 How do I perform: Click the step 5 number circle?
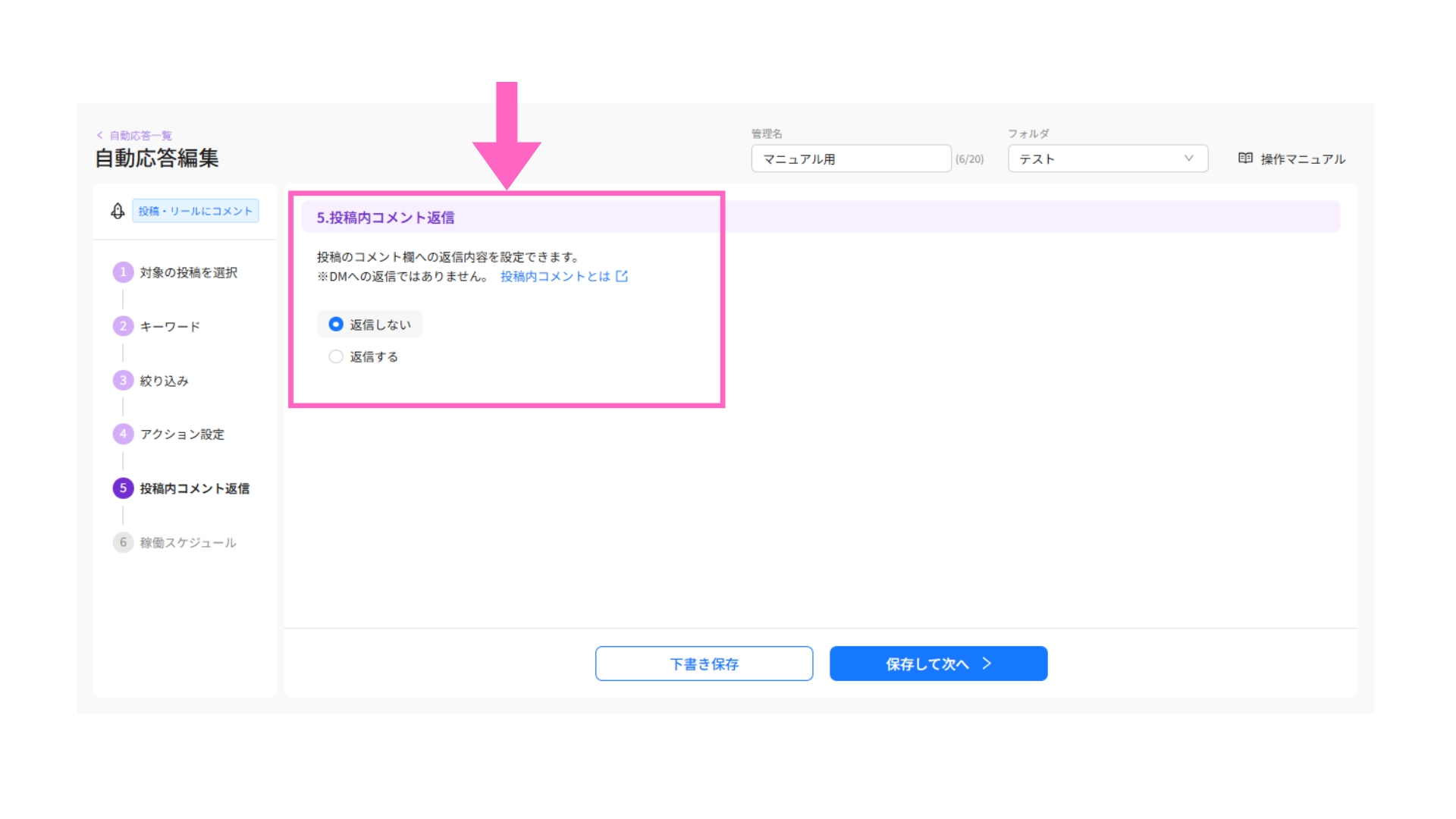(123, 488)
